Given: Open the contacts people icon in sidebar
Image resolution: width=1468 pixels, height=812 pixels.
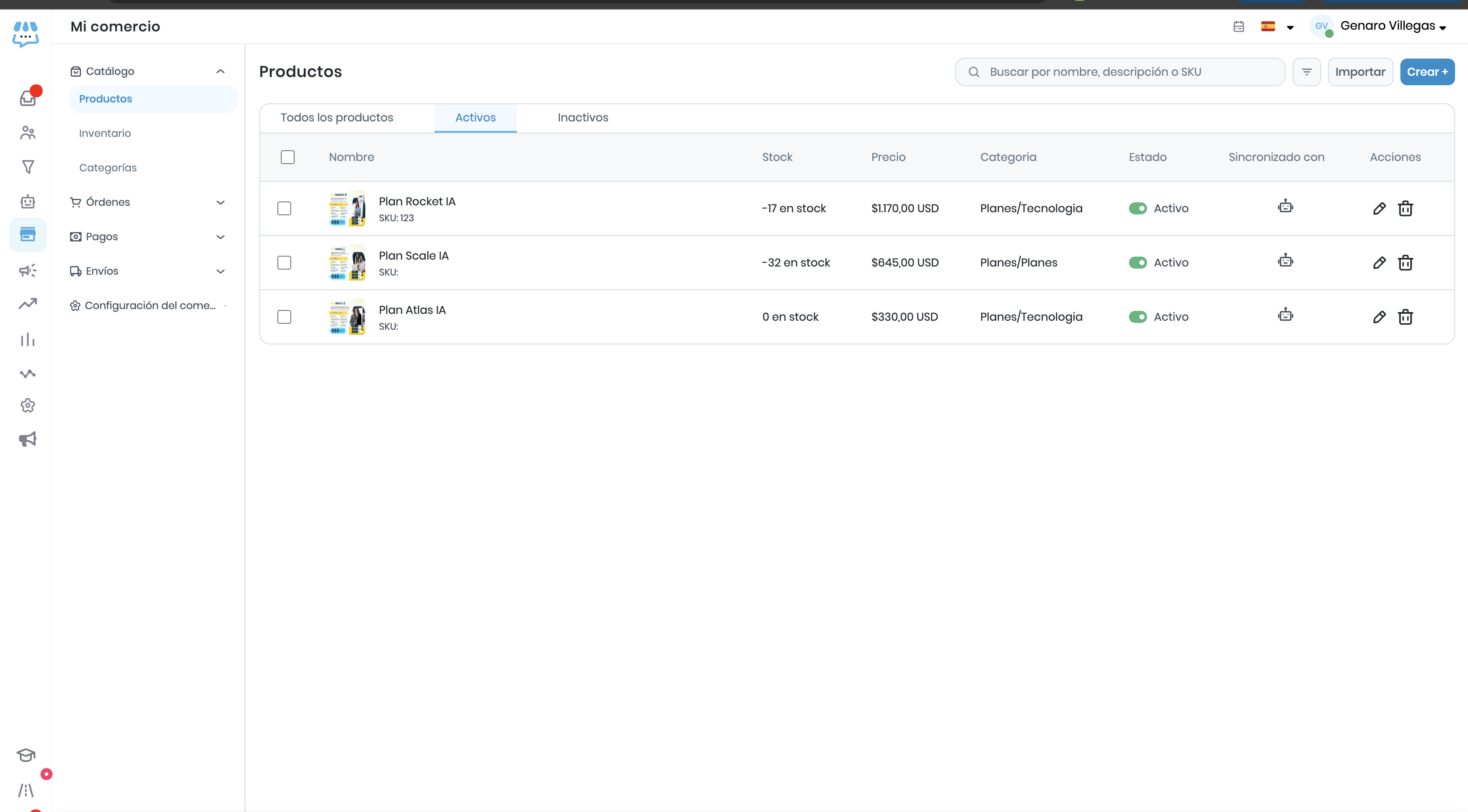Looking at the screenshot, I should (x=28, y=133).
